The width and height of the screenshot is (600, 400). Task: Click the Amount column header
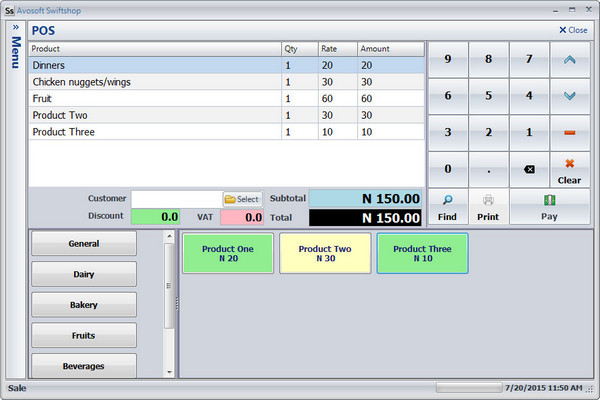(x=391, y=49)
